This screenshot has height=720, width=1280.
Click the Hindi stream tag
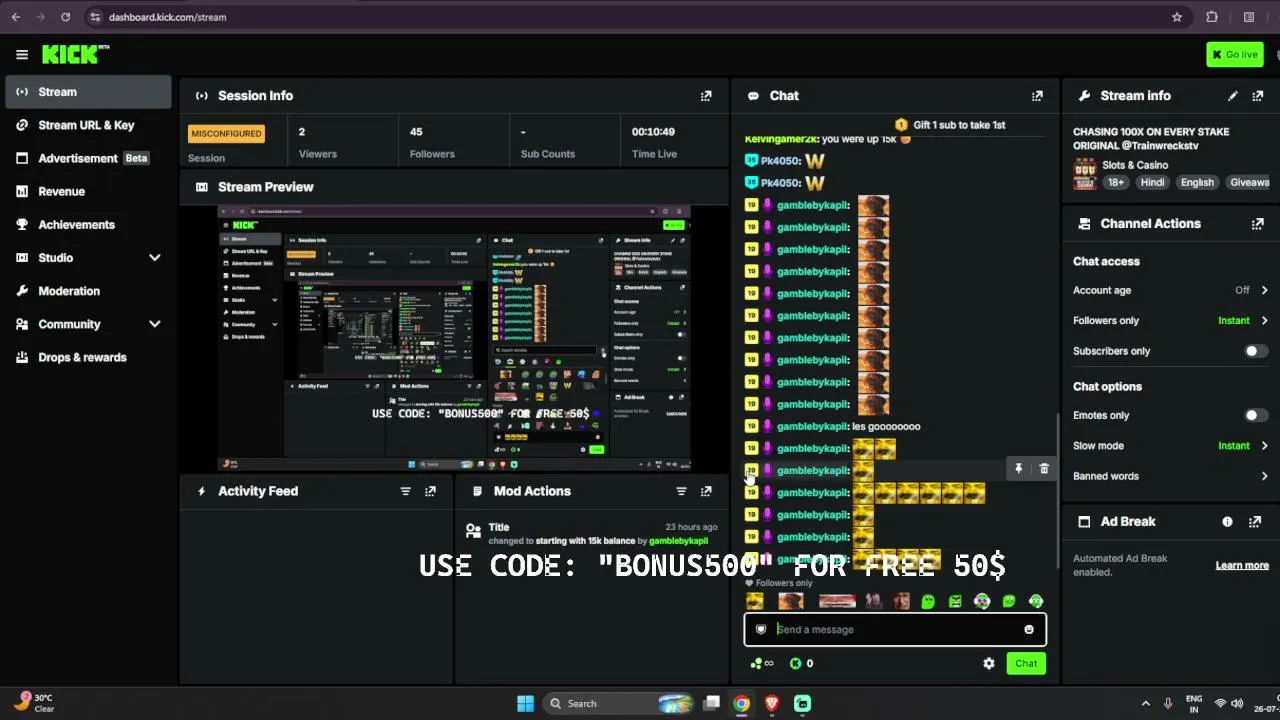[x=1152, y=183]
